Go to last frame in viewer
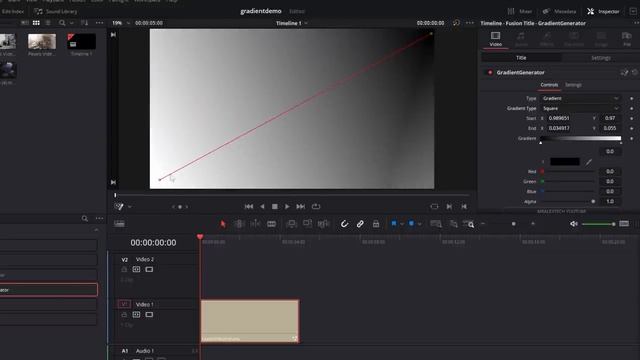This screenshot has width=640, height=360. [301, 207]
